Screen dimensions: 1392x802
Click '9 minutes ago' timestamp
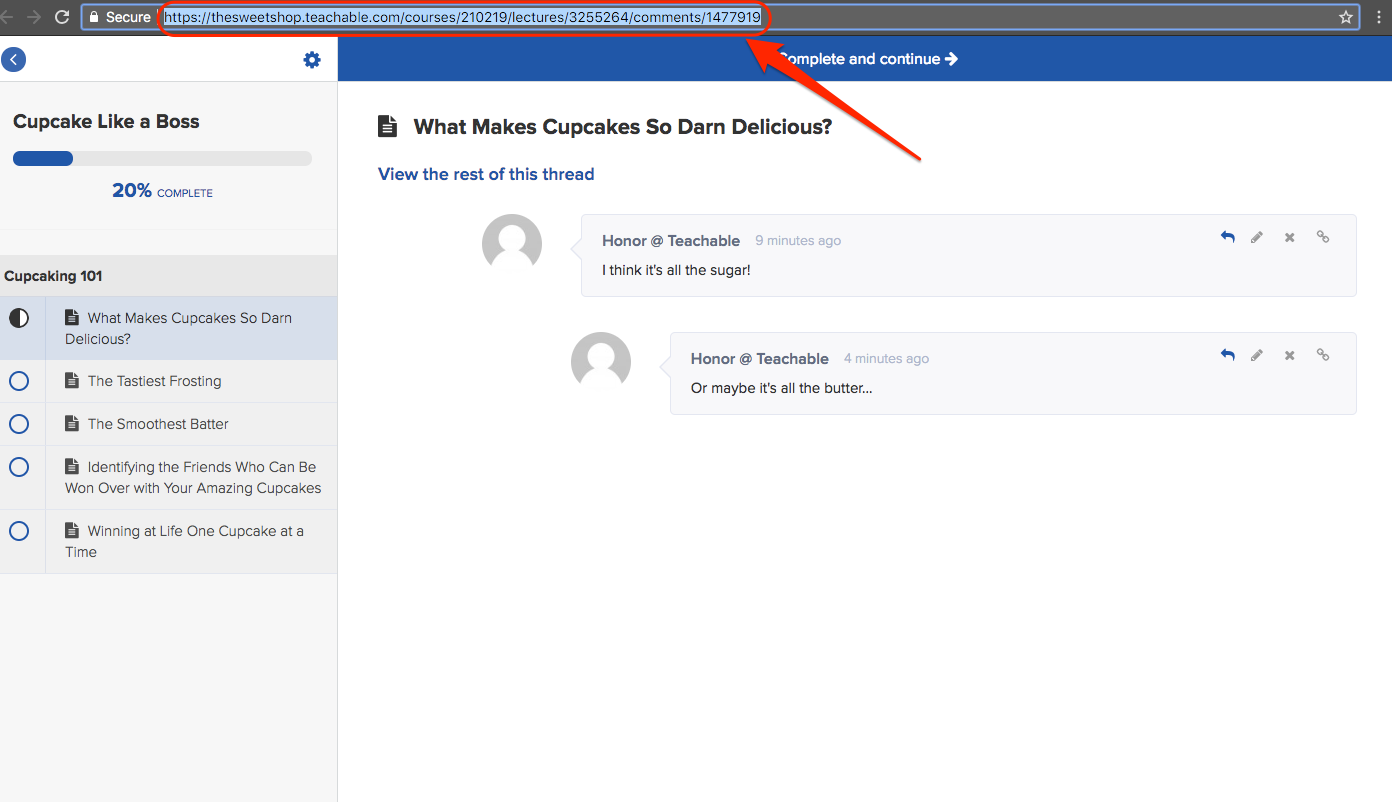tap(798, 241)
